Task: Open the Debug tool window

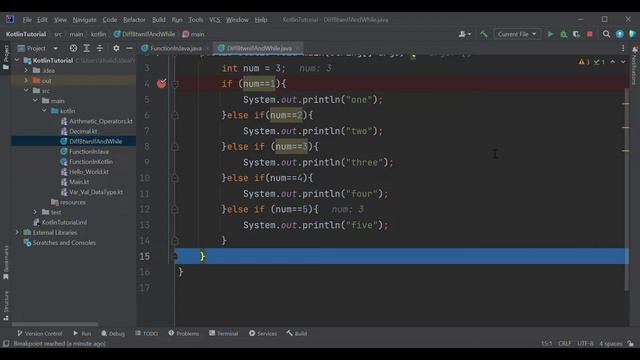Action: [113, 333]
